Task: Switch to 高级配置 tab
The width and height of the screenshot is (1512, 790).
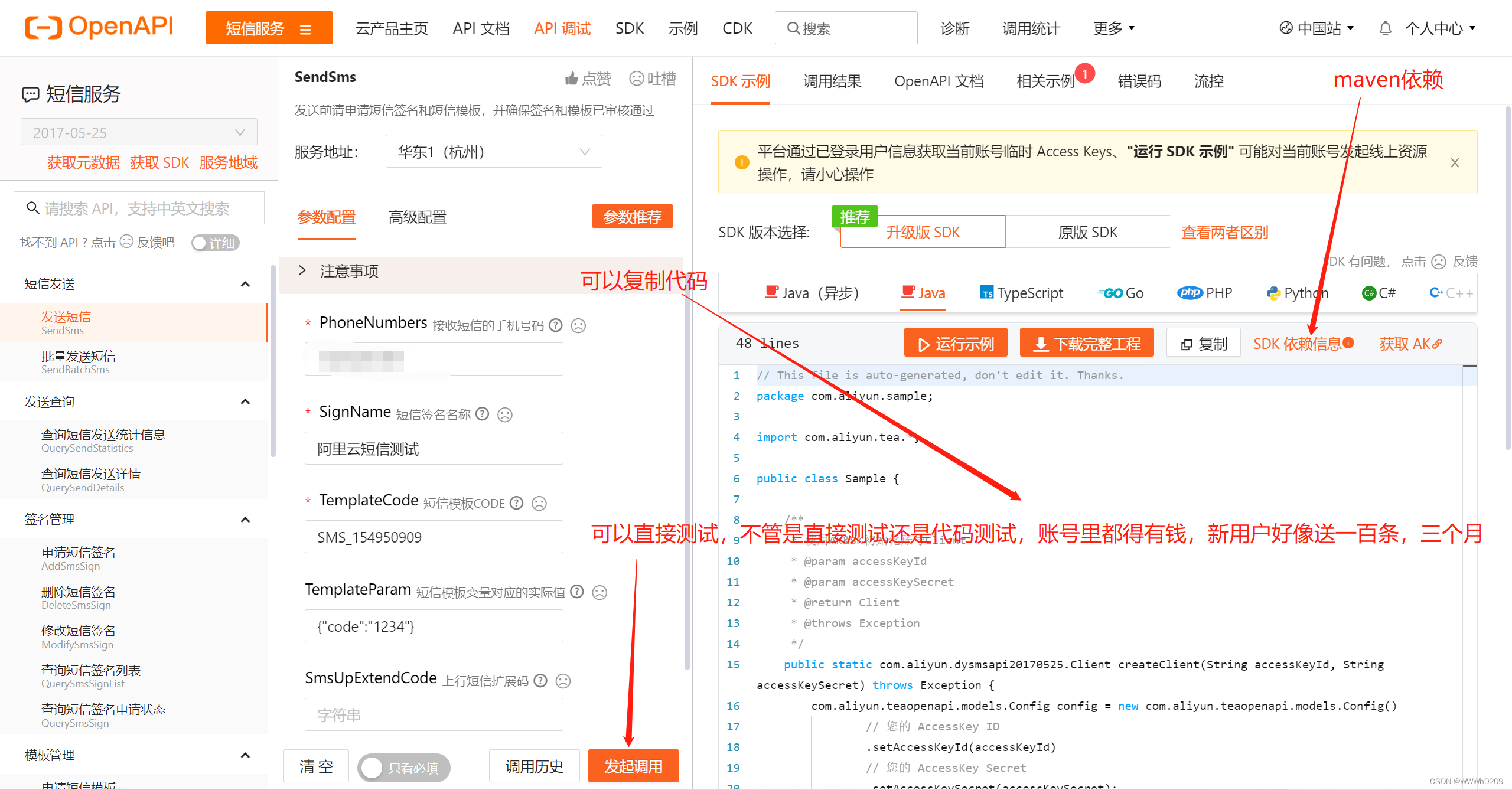Action: click(x=417, y=217)
